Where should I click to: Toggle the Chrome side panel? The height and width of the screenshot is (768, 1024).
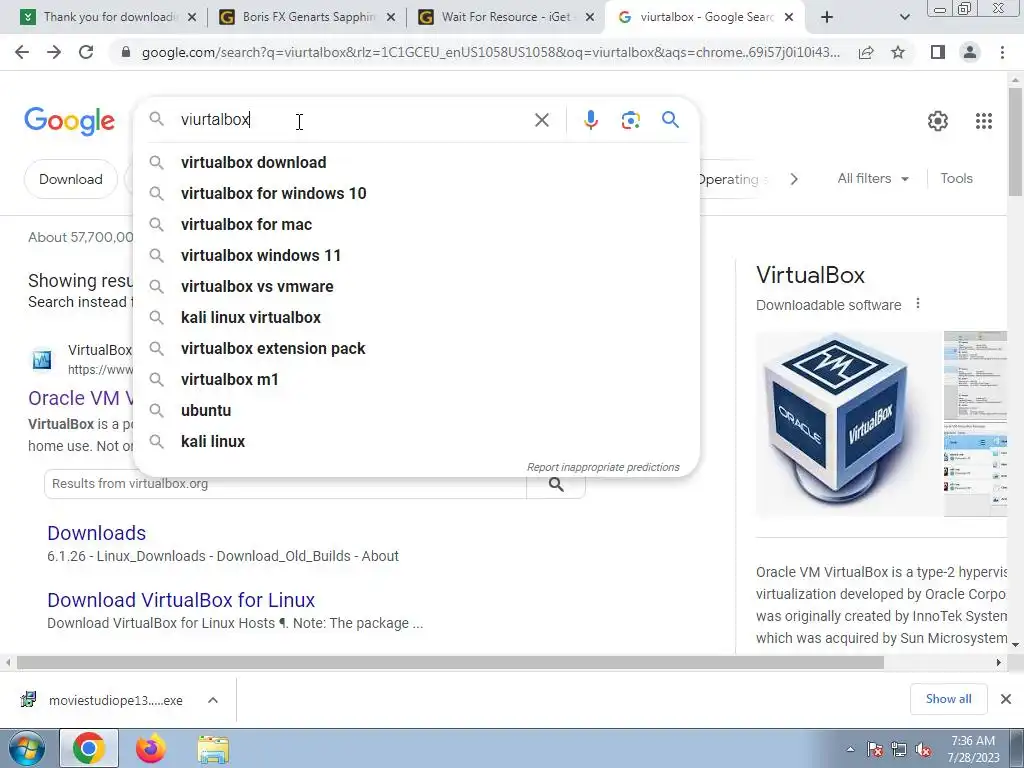pos(938,52)
